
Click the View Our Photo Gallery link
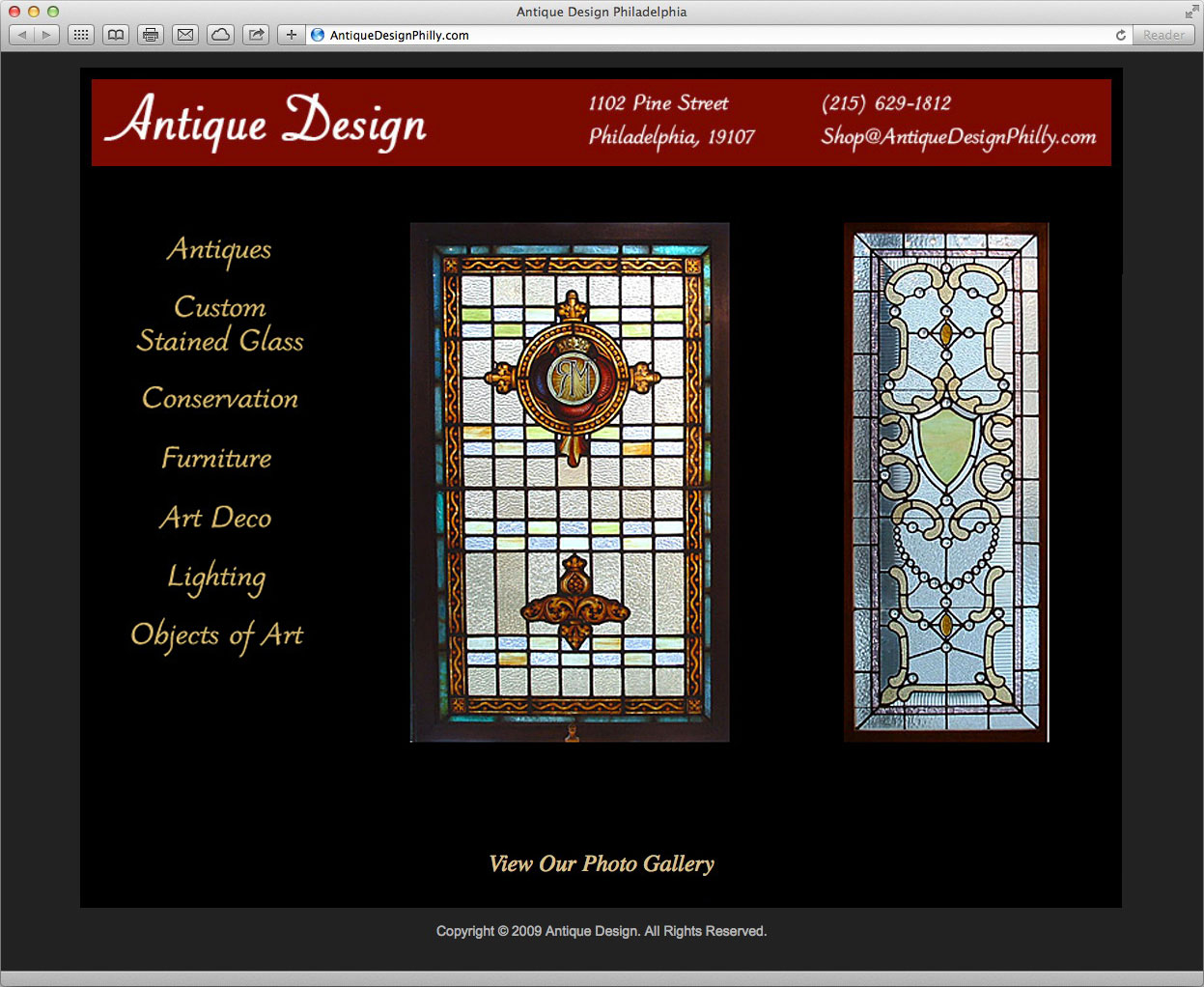[x=602, y=863]
